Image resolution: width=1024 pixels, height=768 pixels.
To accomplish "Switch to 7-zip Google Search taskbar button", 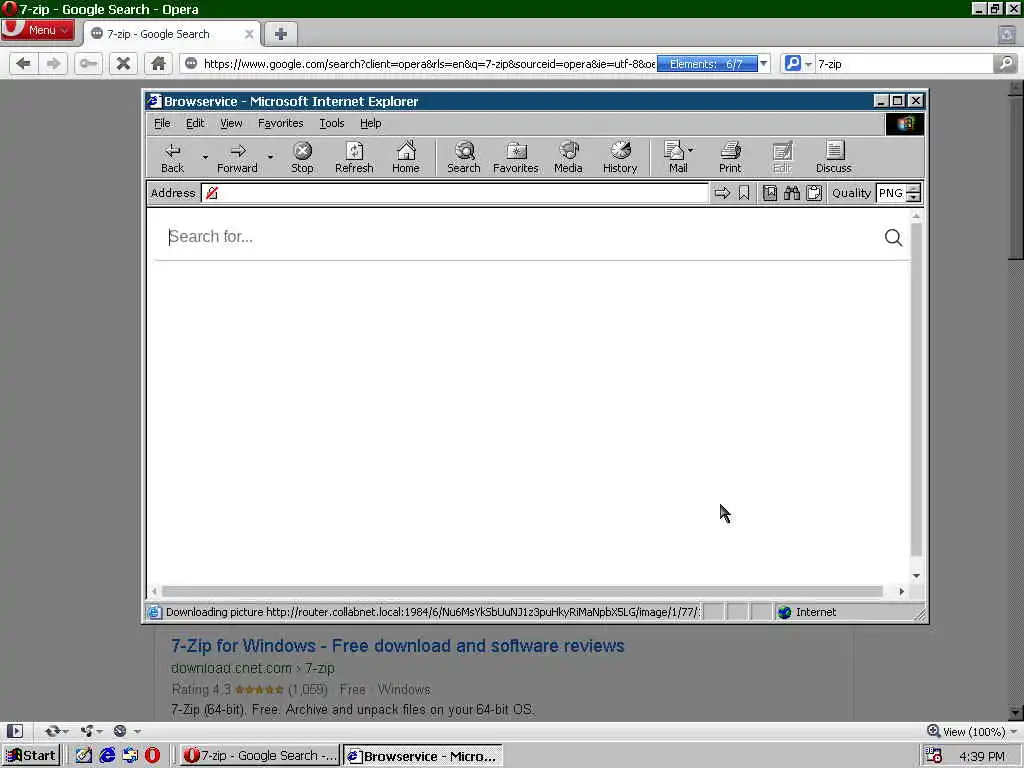I will (x=260, y=756).
